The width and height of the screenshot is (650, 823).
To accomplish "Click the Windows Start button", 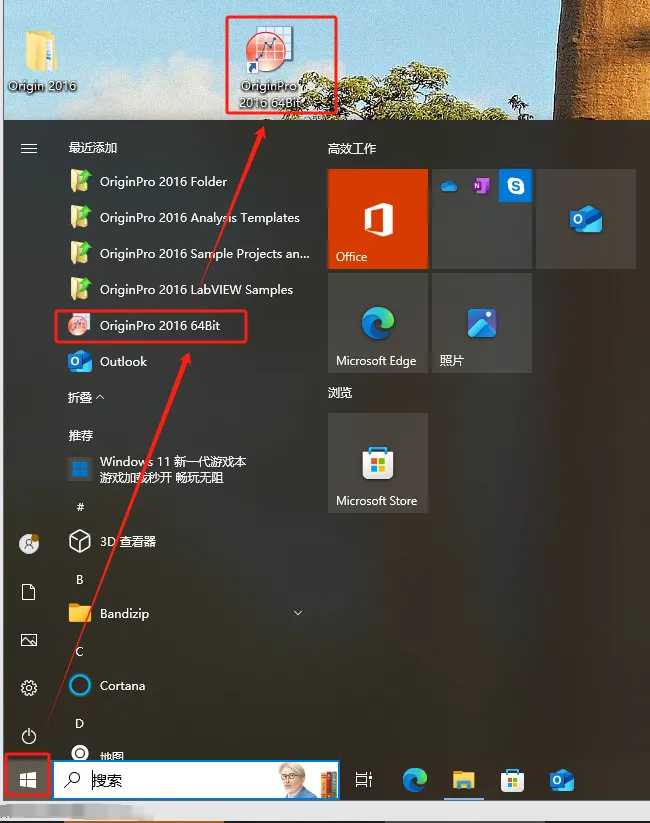I will (x=28, y=780).
